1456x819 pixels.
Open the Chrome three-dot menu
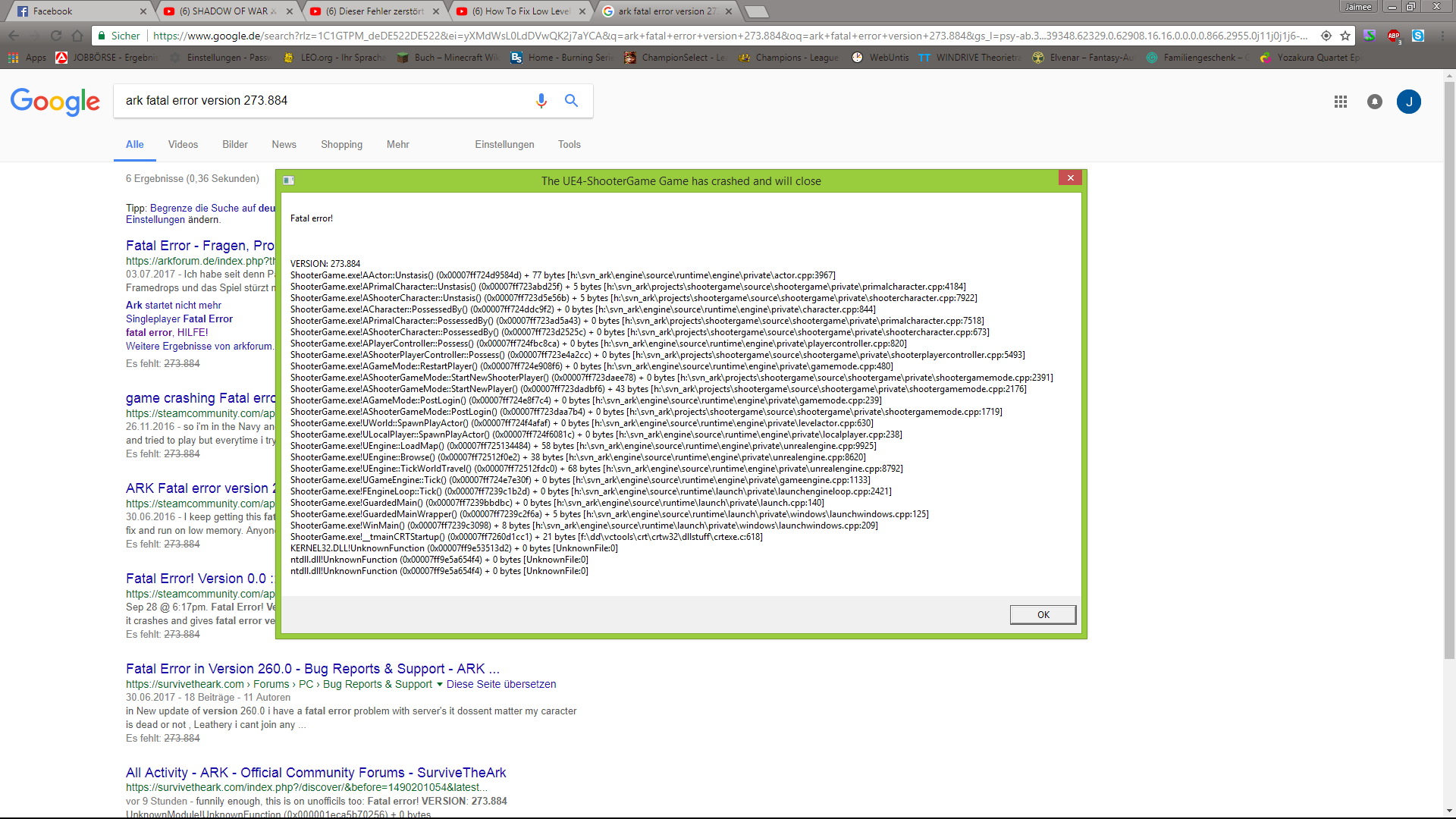click(1442, 36)
